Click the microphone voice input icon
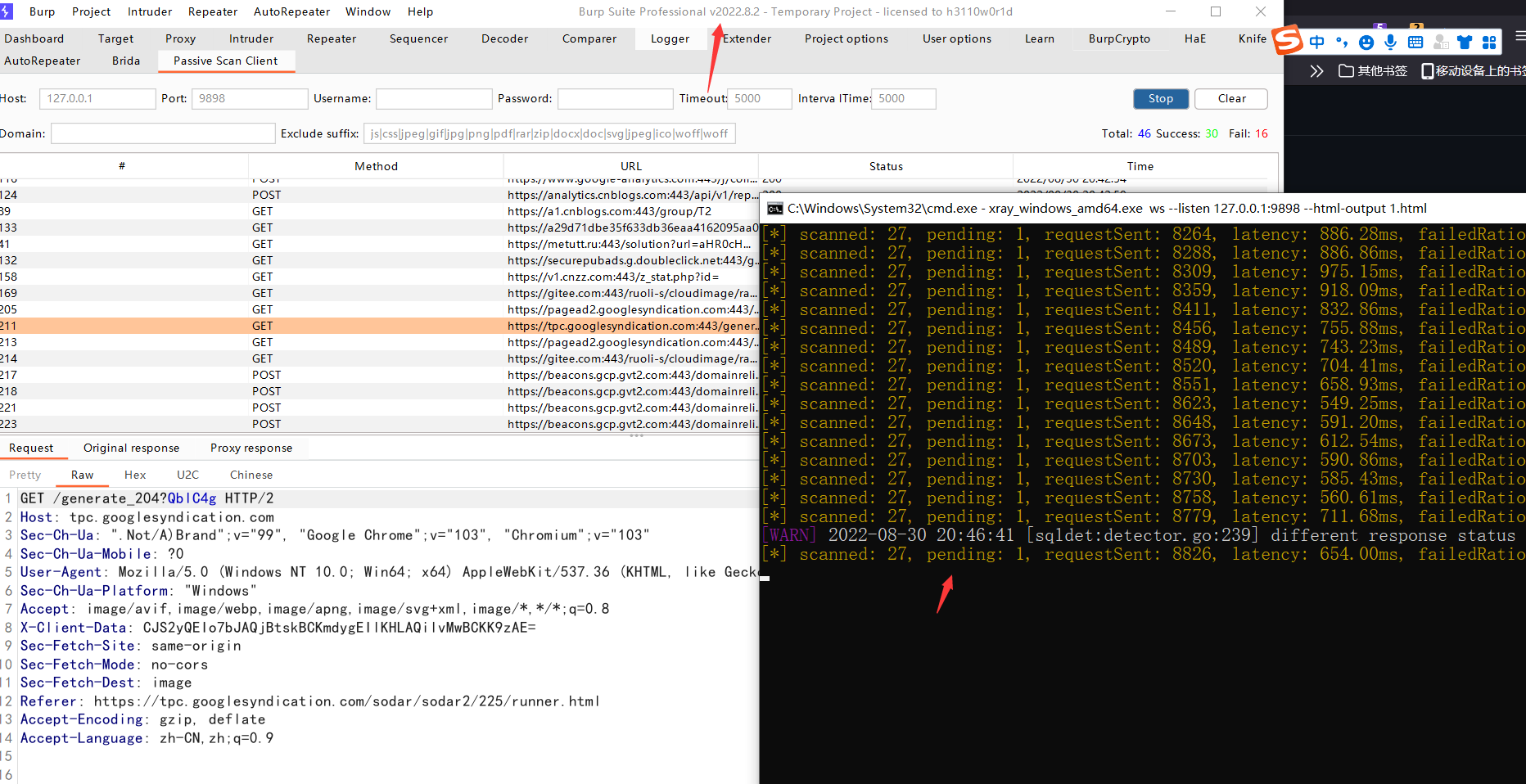Screen dimensions: 1526x784 (x=1390, y=43)
